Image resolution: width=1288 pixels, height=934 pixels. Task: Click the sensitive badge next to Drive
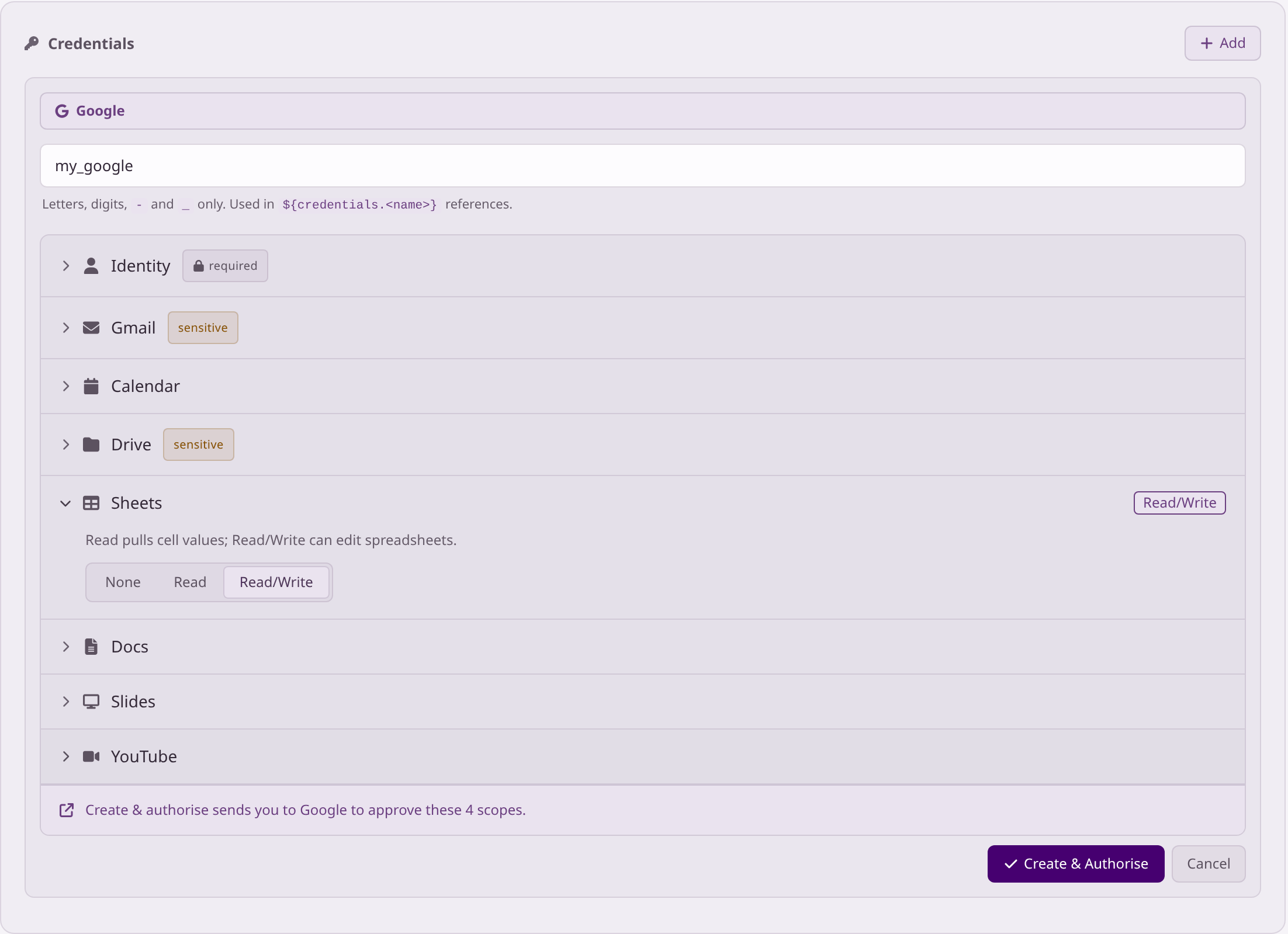(199, 445)
